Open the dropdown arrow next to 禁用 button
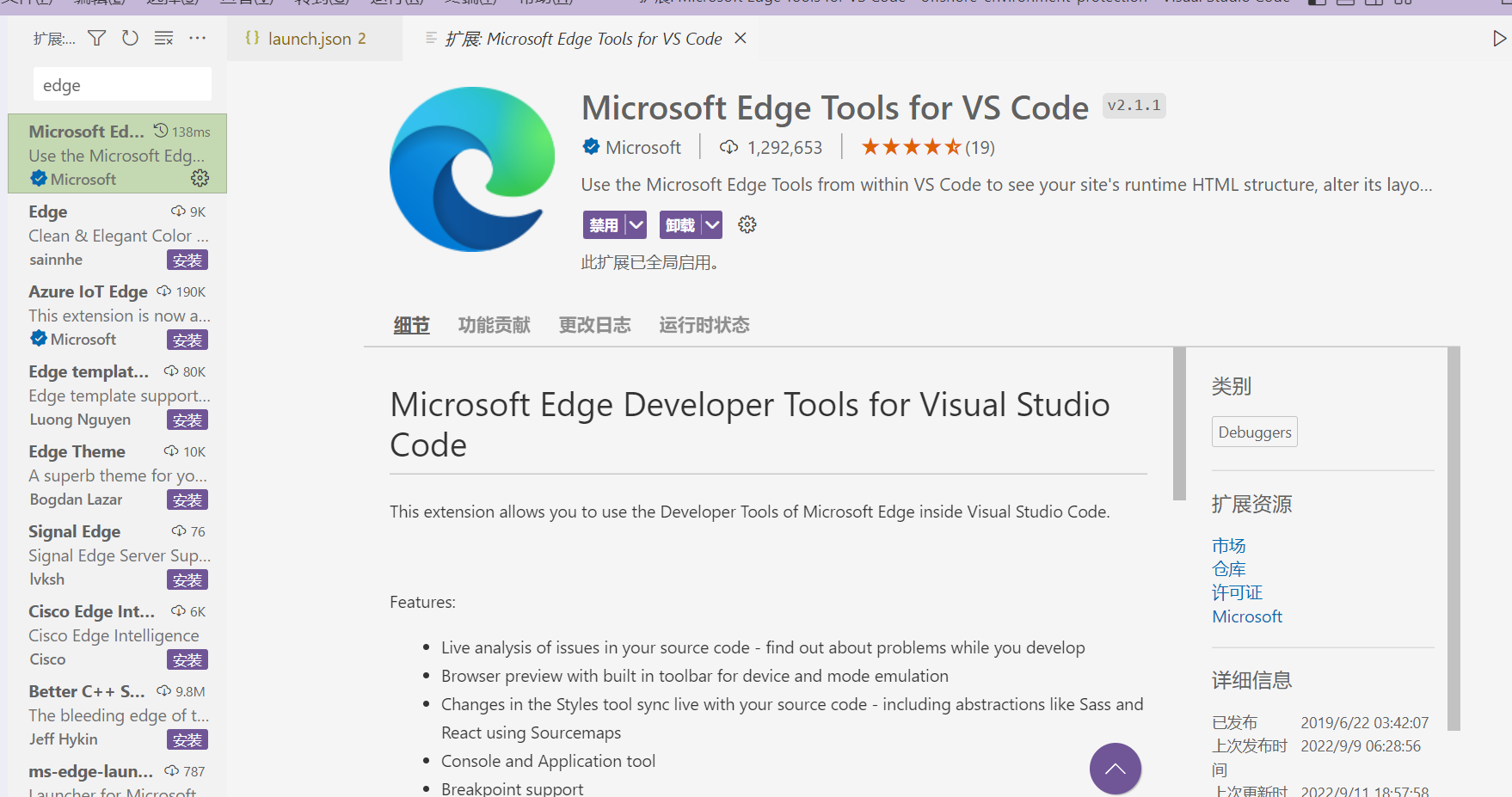Image resolution: width=1512 pixels, height=797 pixels. pyautogui.click(x=636, y=225)
